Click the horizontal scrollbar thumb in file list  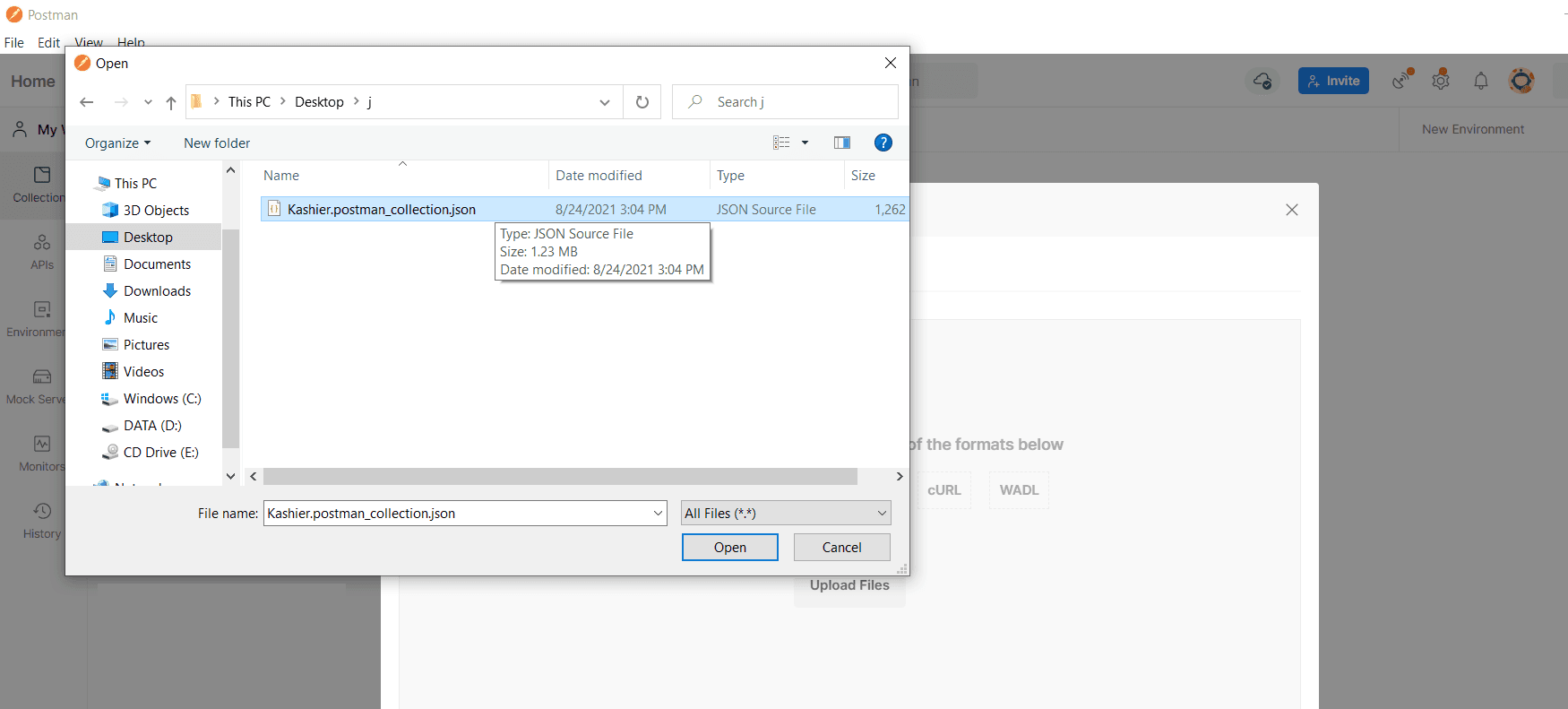click(x=560, y=476)
